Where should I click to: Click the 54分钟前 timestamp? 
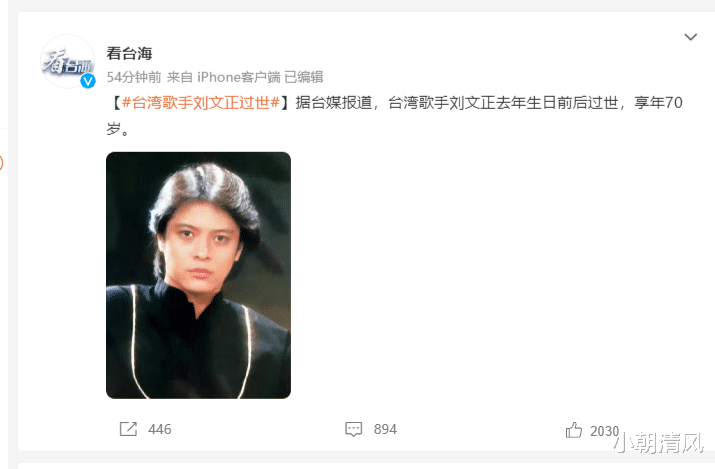coord(134,77)
